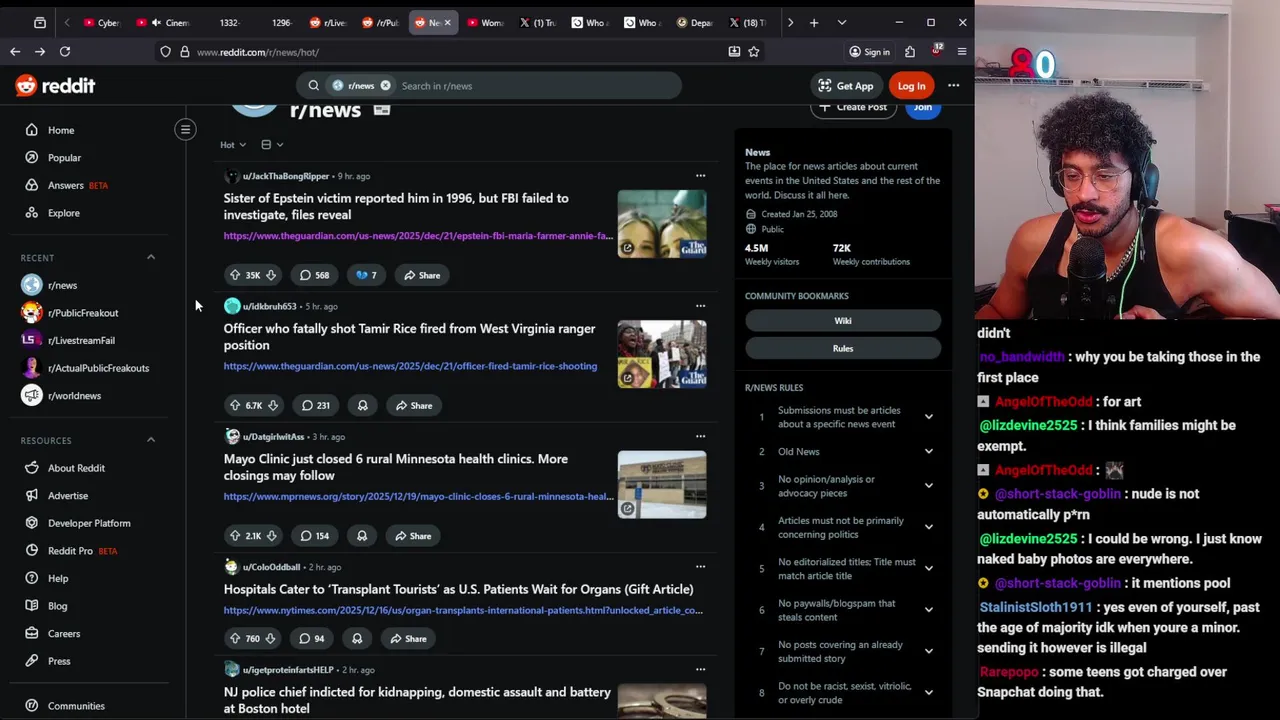Share the Epstein victim sister post
Image resolution: width=1280 pixels, height=720 pixels.
coord(422,275)
